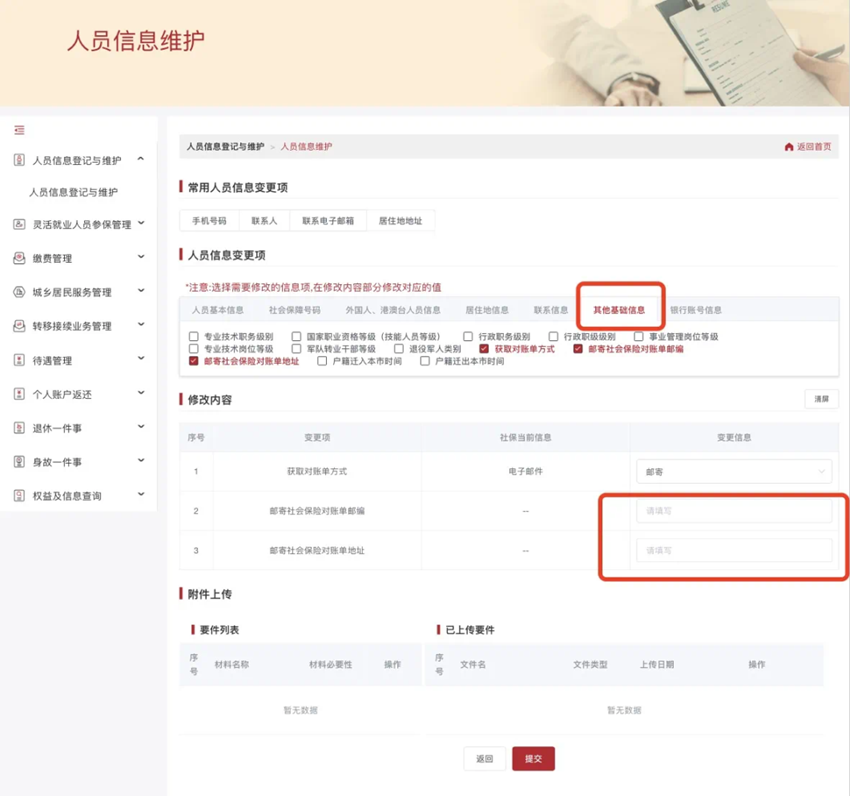
Task: Click the 灵活就业人员参保管理 sidebar icon
Action: (19, 224)
